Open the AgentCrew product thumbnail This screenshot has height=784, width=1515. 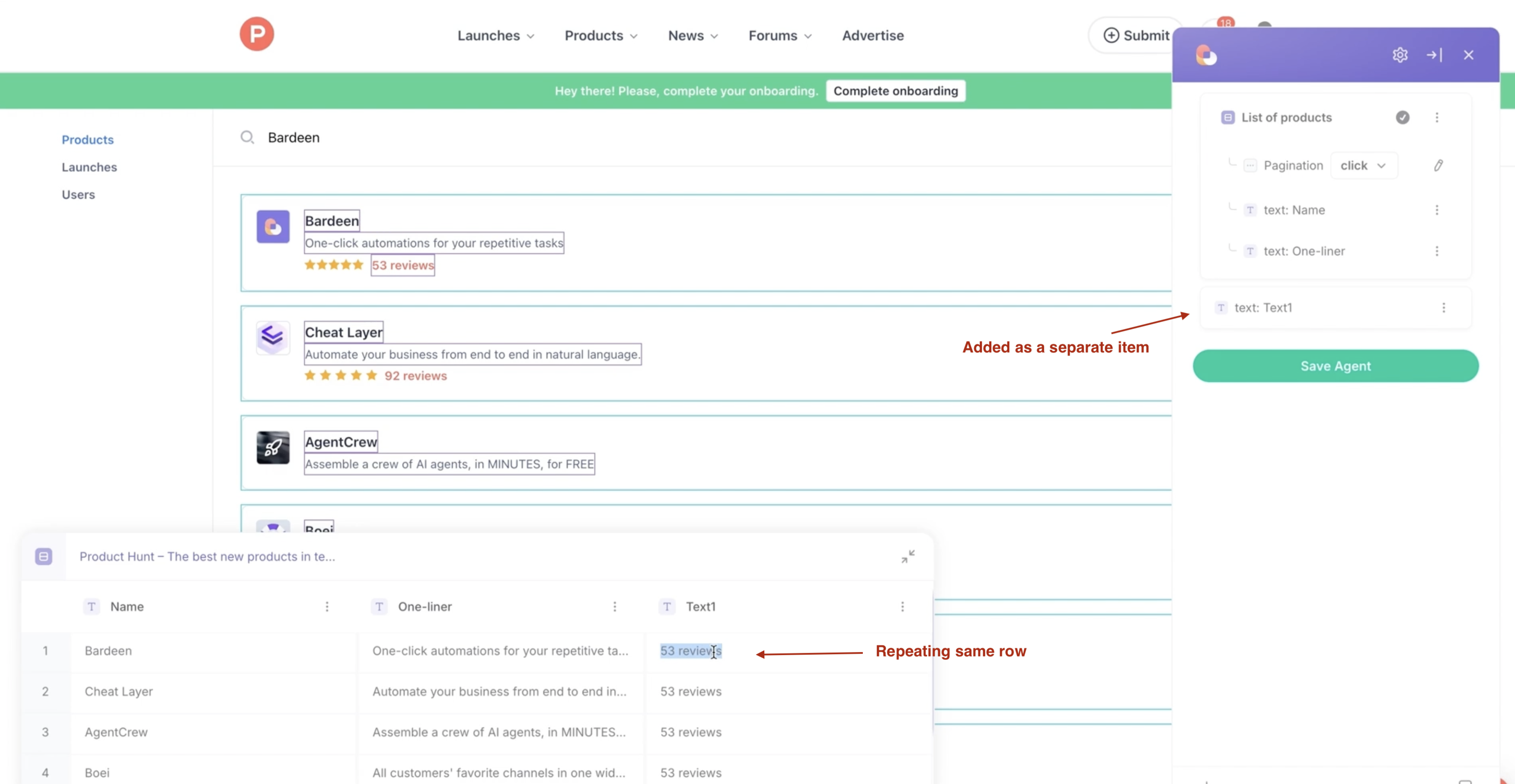273,448
